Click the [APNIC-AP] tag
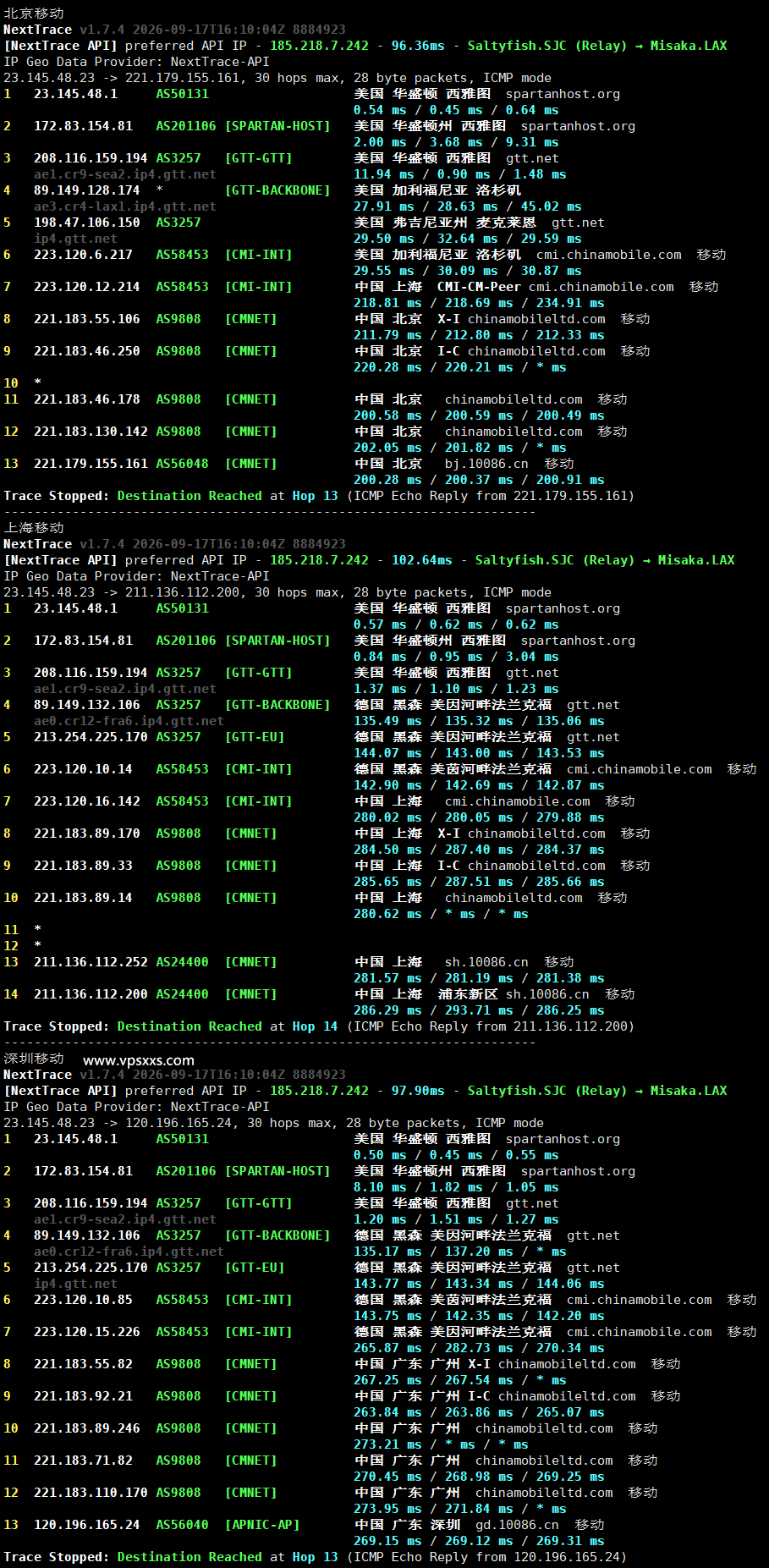Image resolution: width=769 pixels, height=1568 pixels. [x=262, y=1525]
